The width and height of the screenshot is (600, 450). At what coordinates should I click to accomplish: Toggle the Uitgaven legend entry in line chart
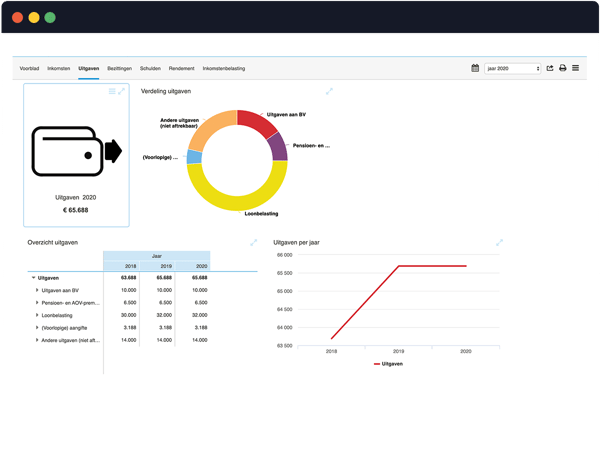(388, 364)
